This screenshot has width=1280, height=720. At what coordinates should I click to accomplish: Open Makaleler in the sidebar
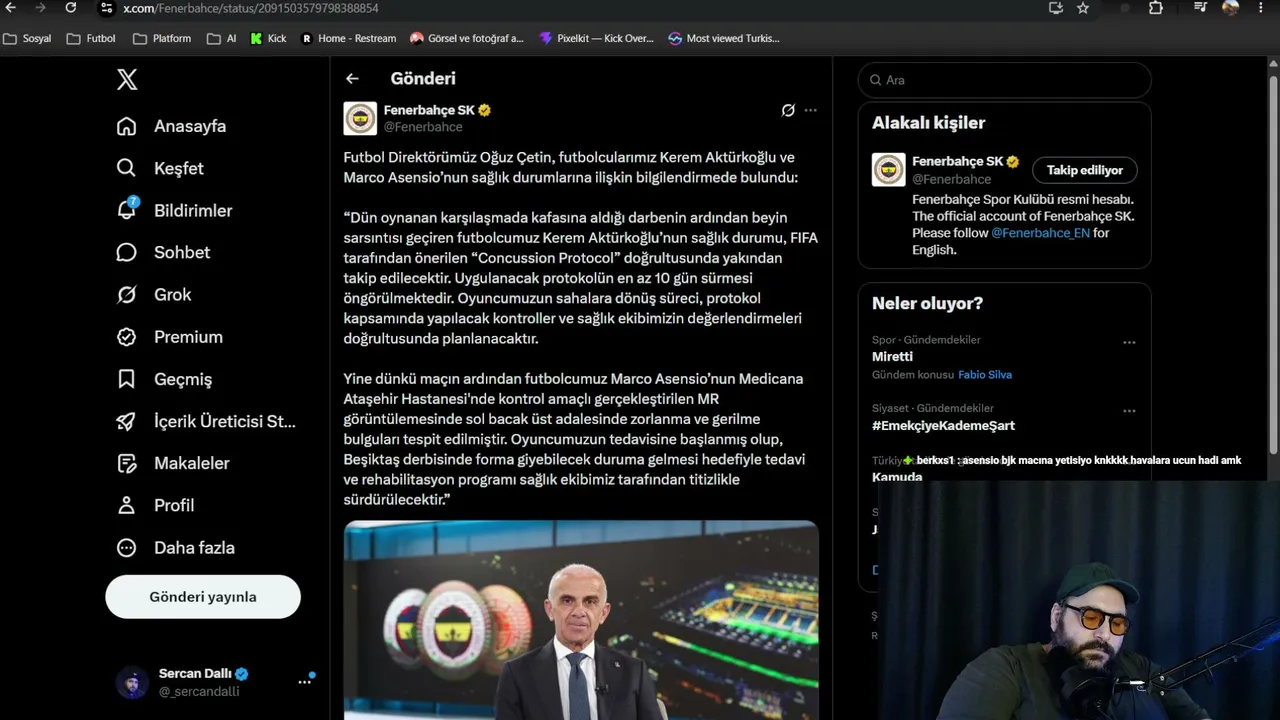tap(173, 463)
